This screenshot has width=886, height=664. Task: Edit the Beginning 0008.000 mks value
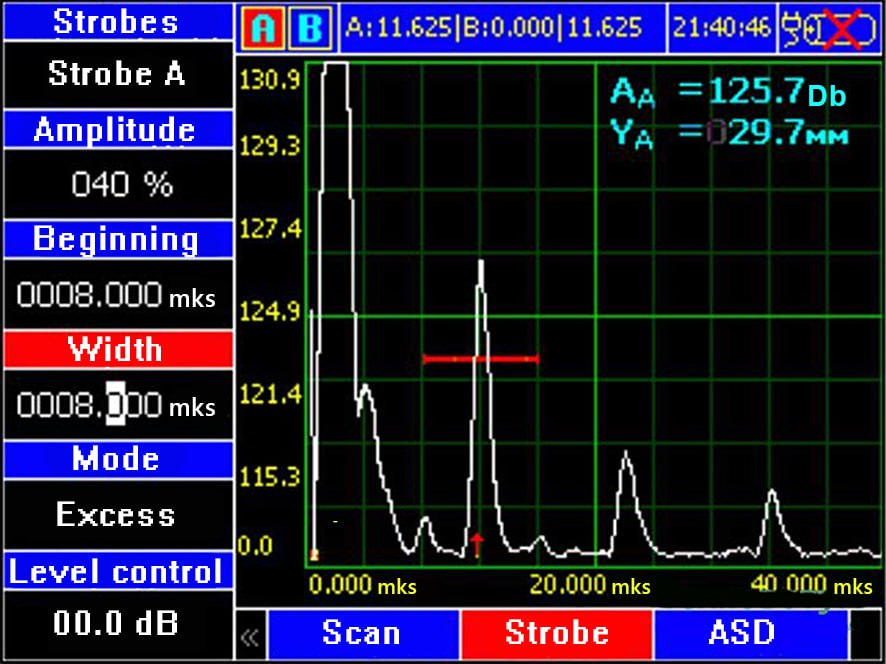[116, 295]
